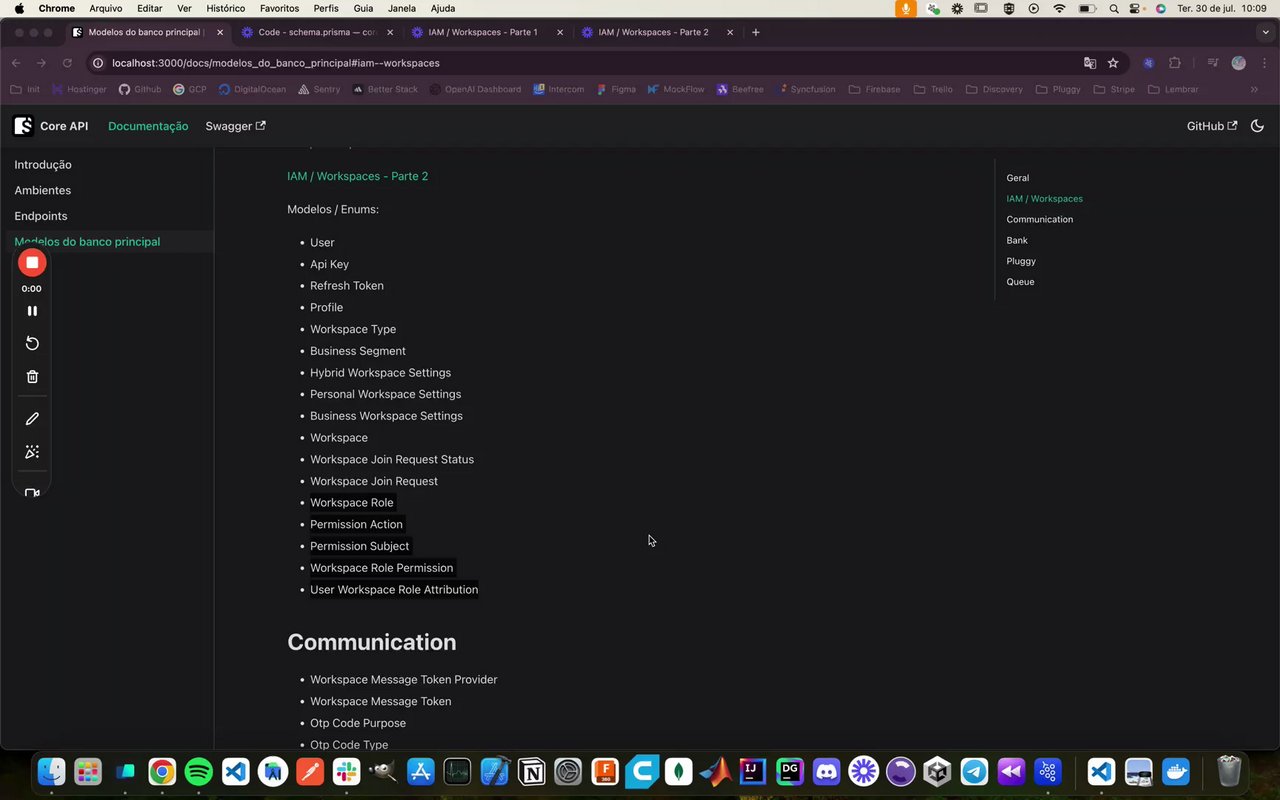
Task: Open Spotlight search in the menu bar
Action: coord(1114,8)
